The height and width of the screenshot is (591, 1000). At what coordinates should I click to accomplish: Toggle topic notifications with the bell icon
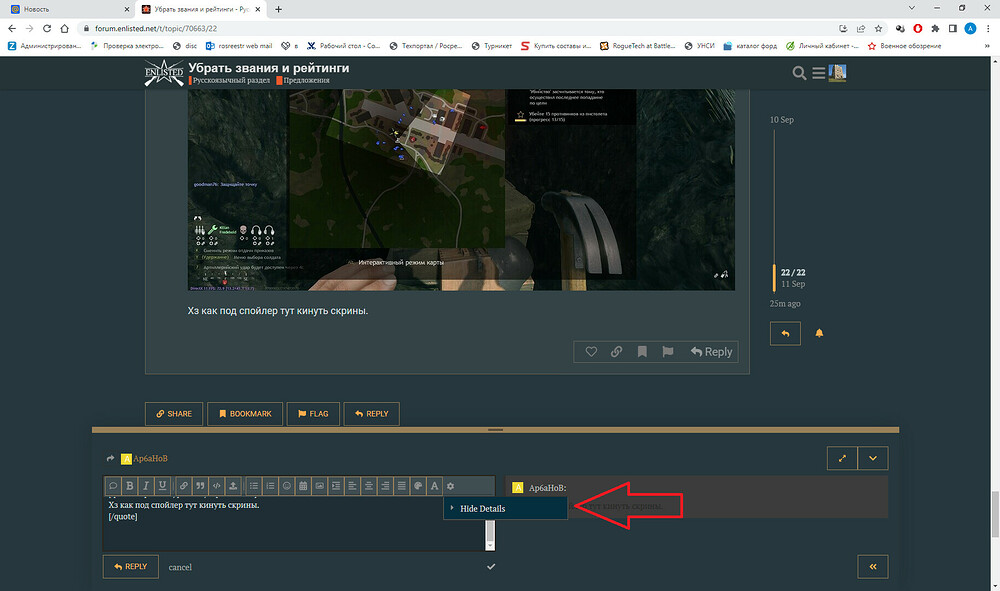click(819, 333)
